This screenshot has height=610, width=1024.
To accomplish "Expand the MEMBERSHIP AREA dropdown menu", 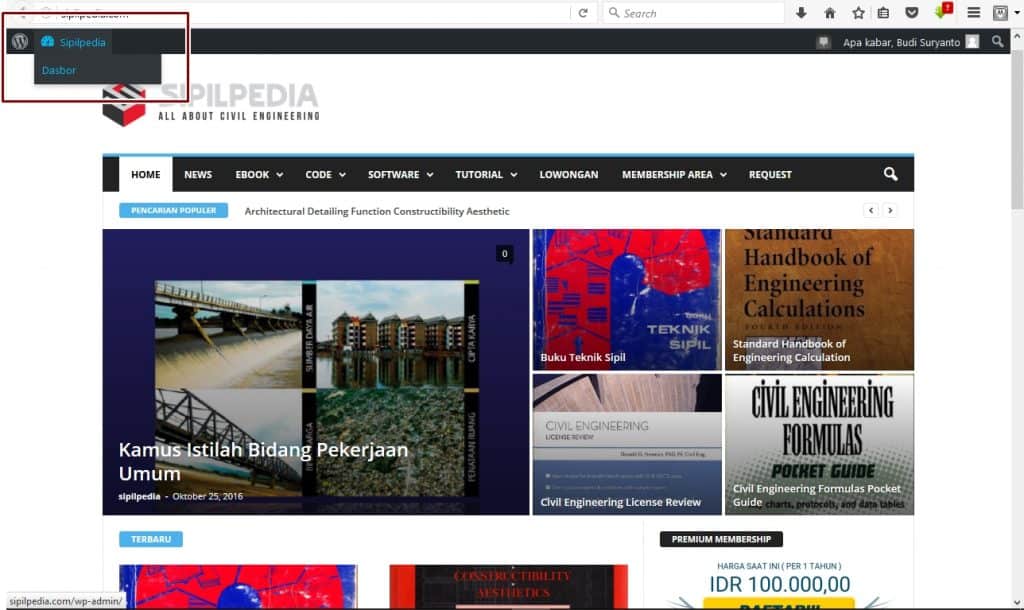I will [673, 174].
